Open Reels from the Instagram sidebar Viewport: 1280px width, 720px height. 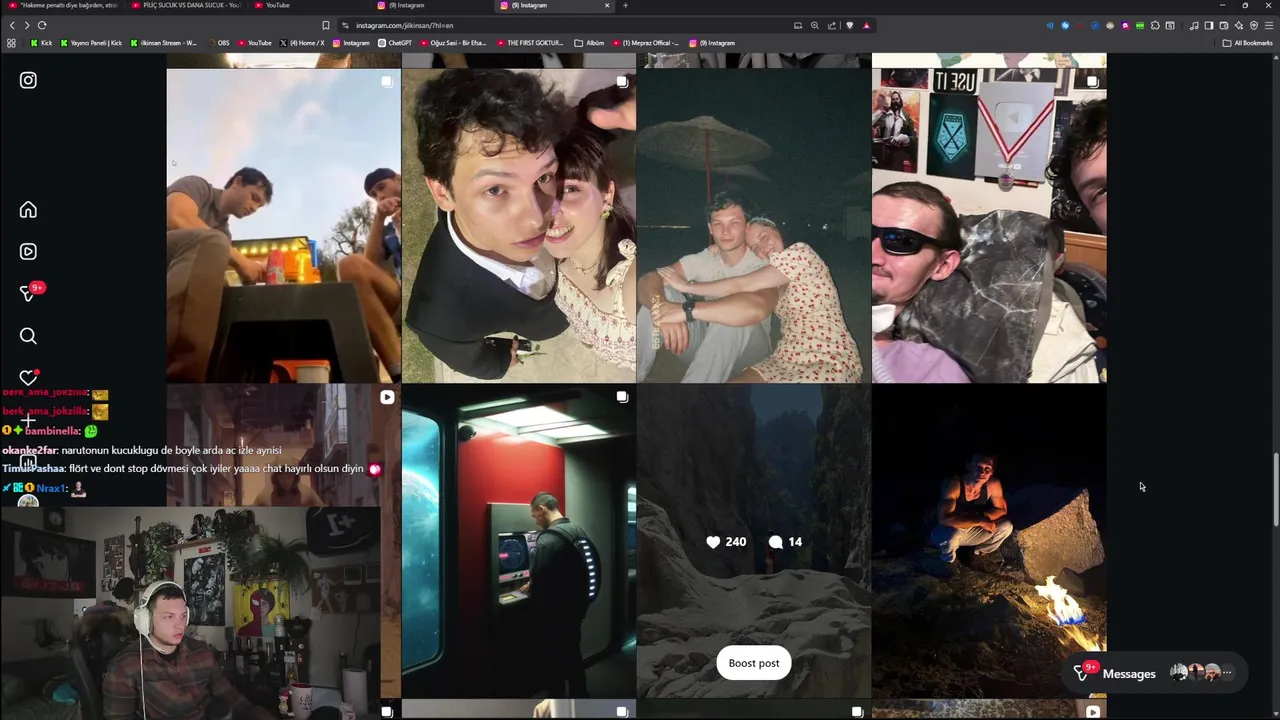28,252
